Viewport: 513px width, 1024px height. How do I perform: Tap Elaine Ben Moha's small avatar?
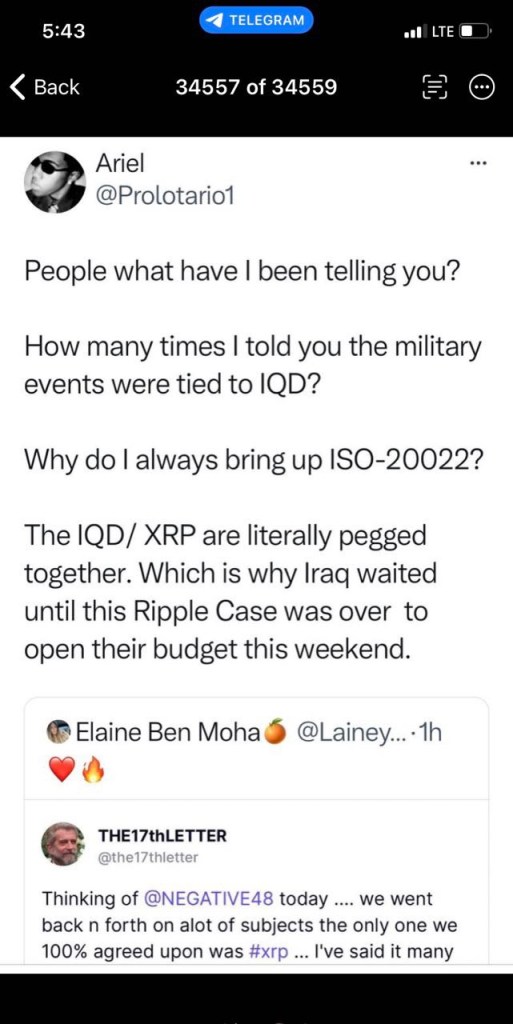(59, 733)
